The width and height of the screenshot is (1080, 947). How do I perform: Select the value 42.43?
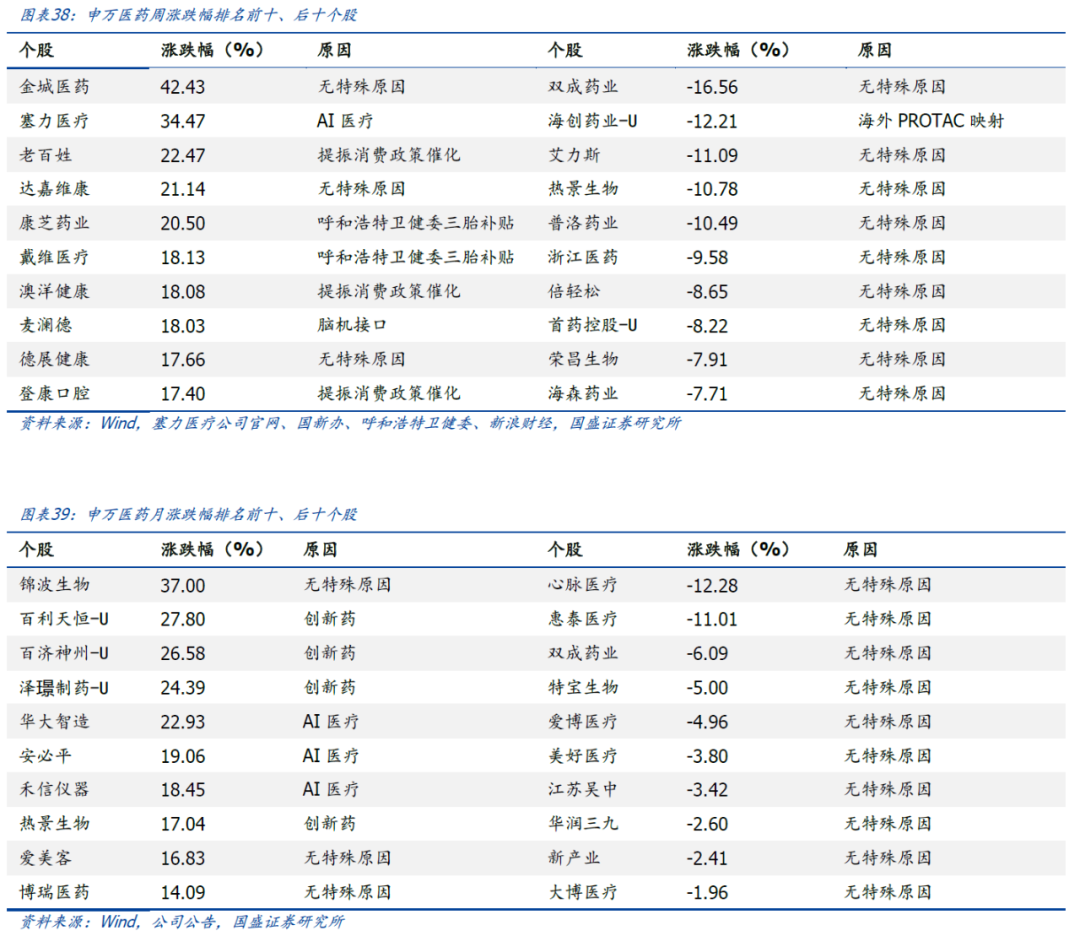point(183,87)
